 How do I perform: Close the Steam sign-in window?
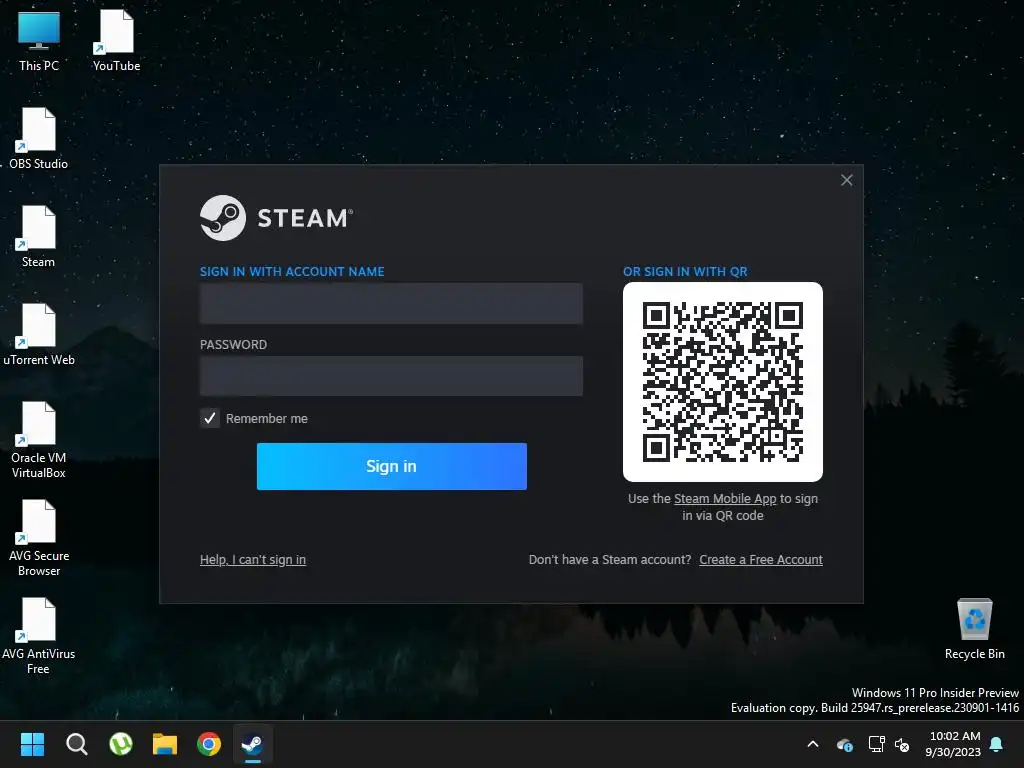846,180
